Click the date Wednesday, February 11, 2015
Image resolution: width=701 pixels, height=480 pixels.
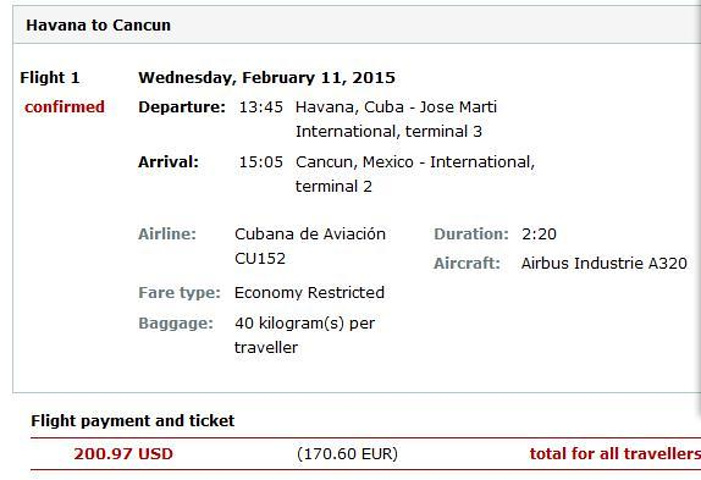coord(266,77)
